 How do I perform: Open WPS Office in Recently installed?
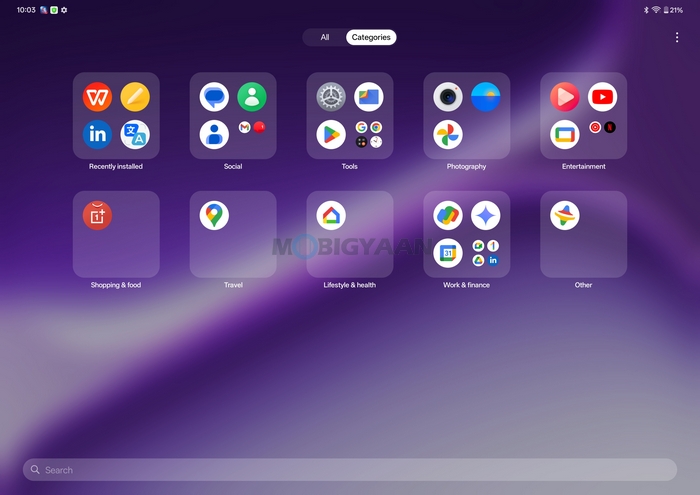point(97,97)
